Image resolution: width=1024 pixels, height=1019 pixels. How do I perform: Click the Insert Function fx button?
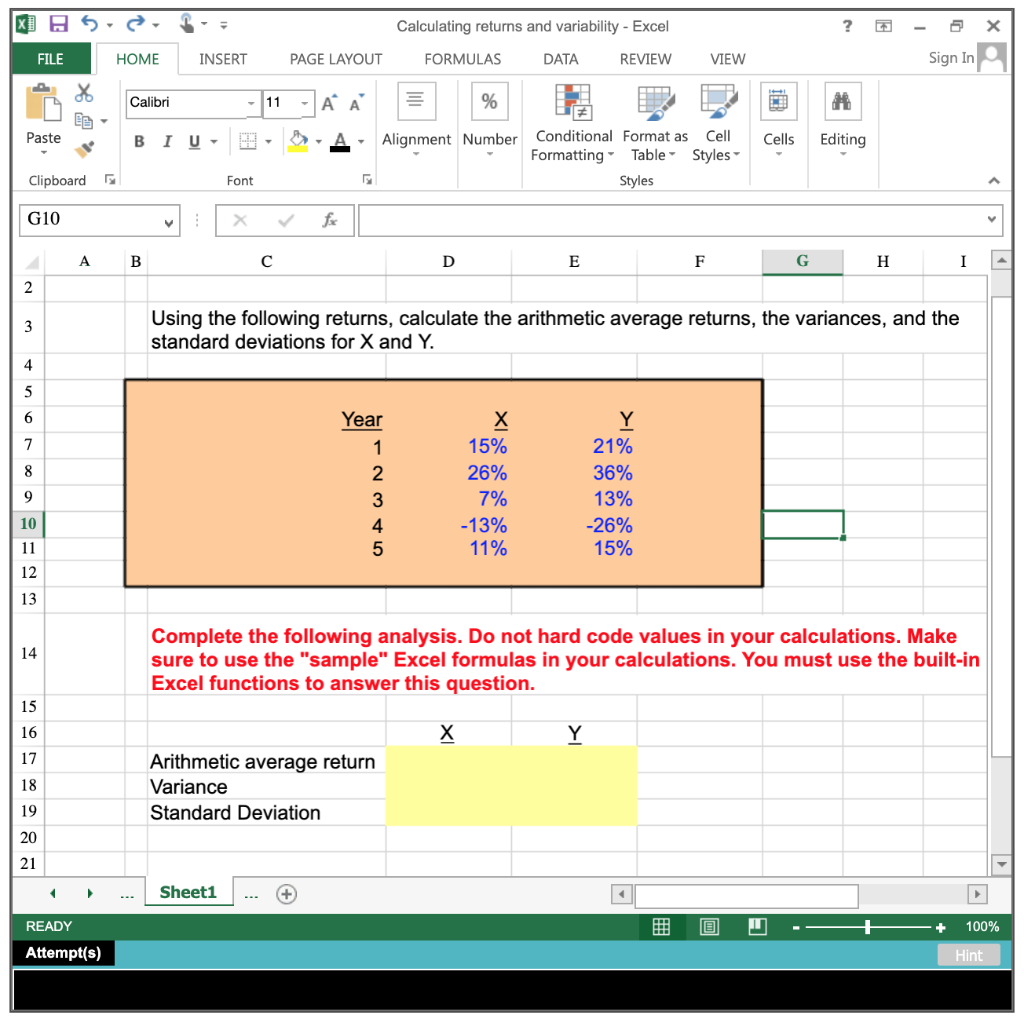pyautogui.click(x=330, y=220)
